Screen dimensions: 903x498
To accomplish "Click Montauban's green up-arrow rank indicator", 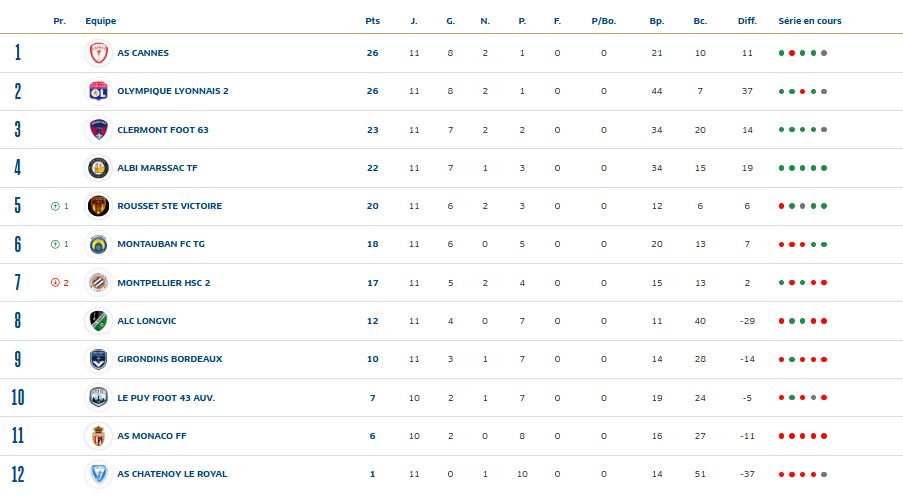I will (55, 244).
